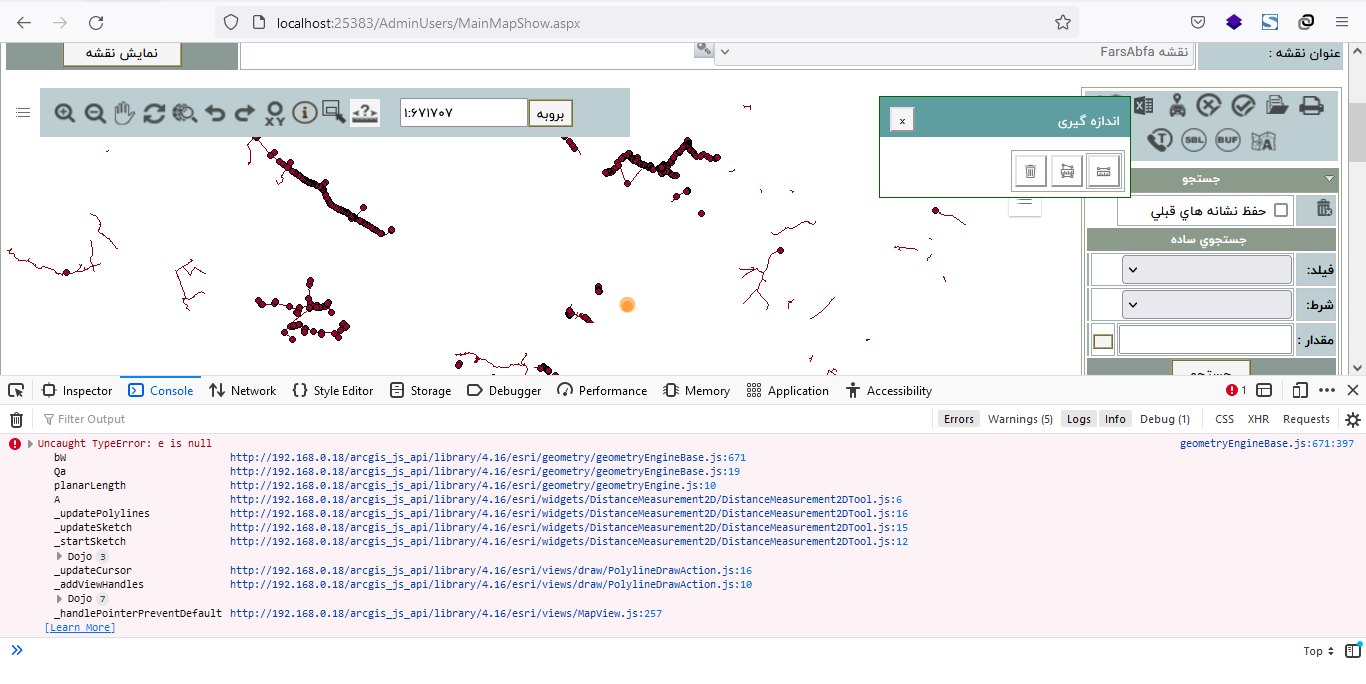Switch to the Inspector tab
The image size is (1366, 684).
[77, 390]
